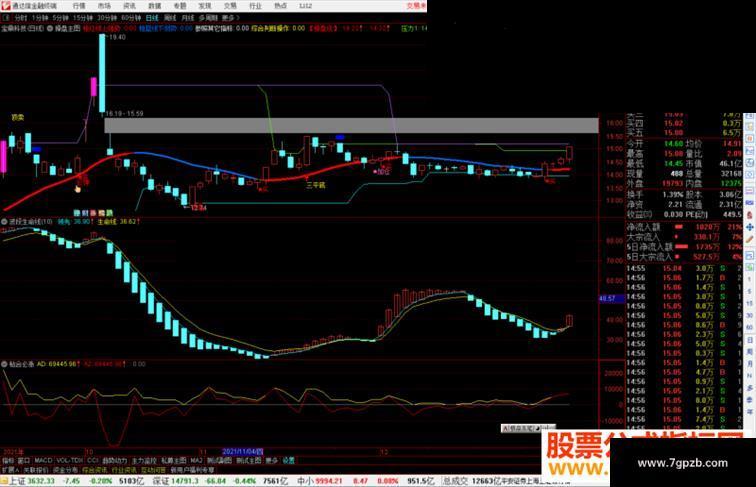This screenshot has width=756, height=487.
Task: Click the 三平底 pattern label on chart
Action: [316, 185]
